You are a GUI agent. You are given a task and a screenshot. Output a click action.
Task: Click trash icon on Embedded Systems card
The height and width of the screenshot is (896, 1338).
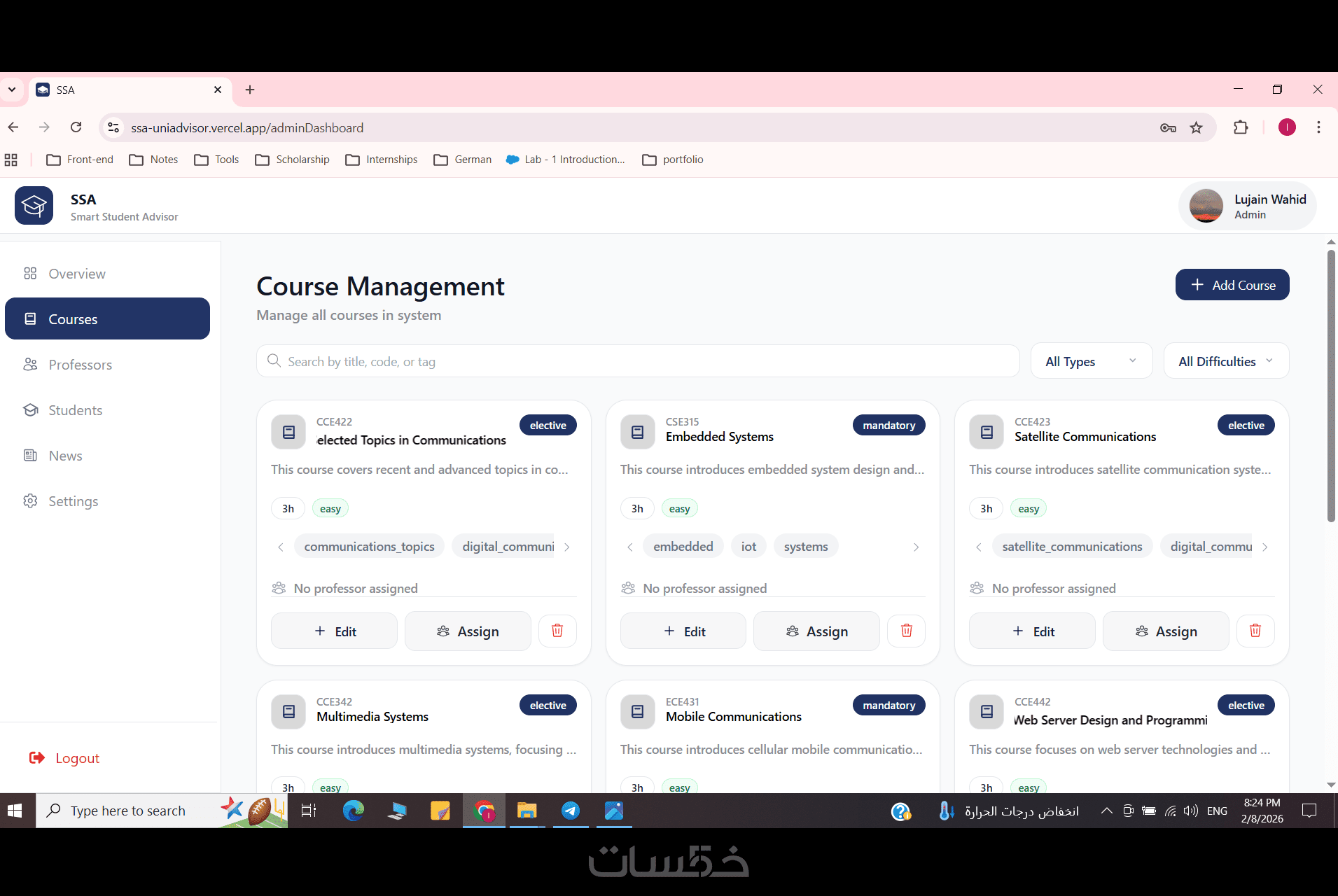point(907,631)
